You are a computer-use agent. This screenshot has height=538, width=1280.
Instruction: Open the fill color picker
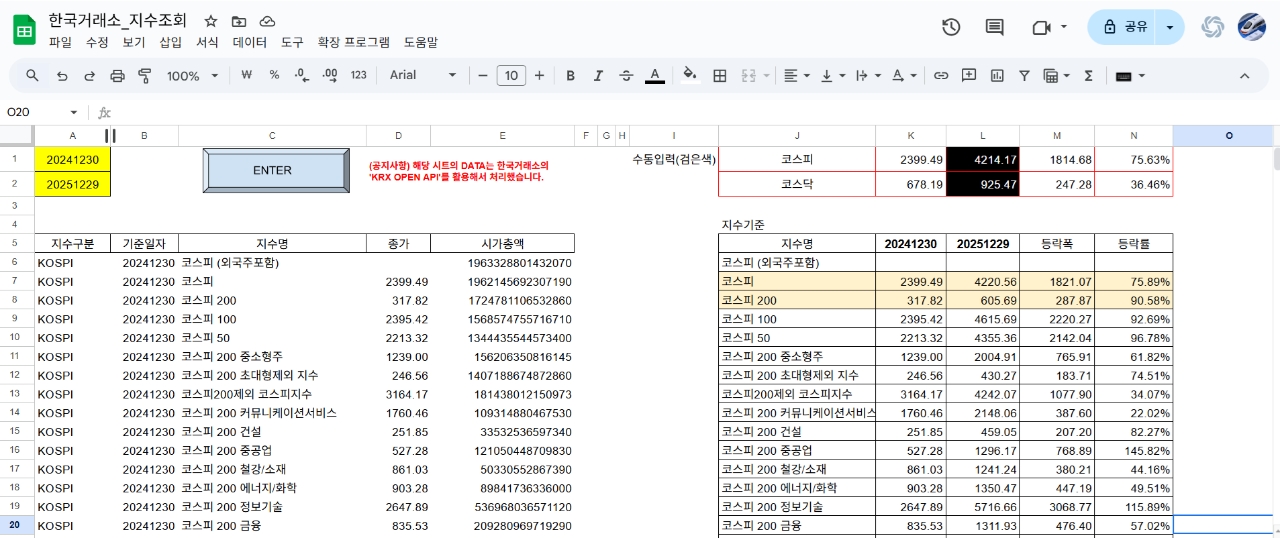689,75
